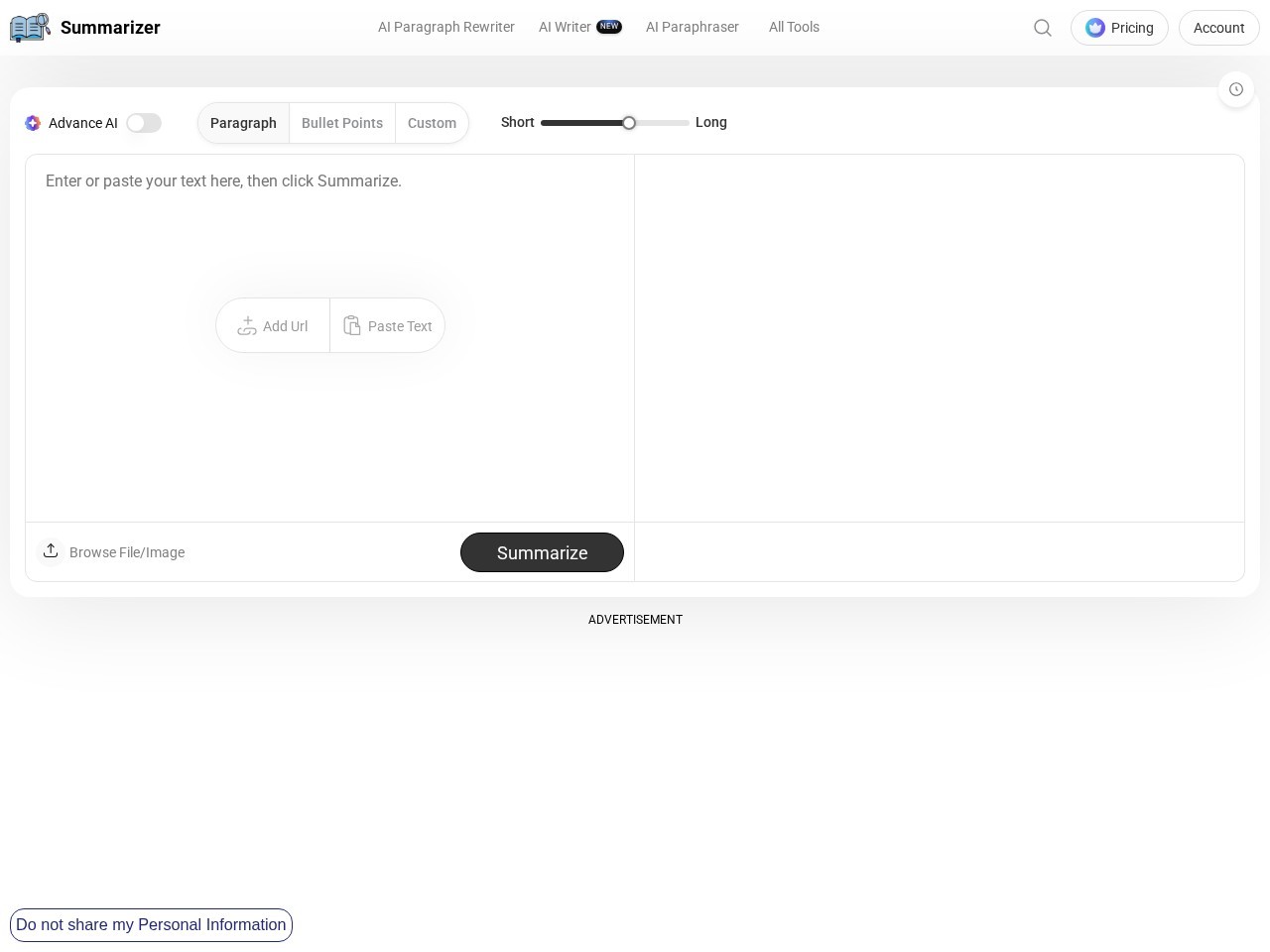
Task: Open the AI Writer menu item
Action: (565, 27)
